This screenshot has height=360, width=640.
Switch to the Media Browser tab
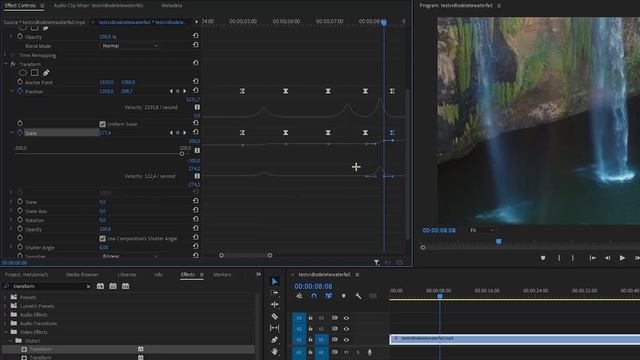(82, 275)
